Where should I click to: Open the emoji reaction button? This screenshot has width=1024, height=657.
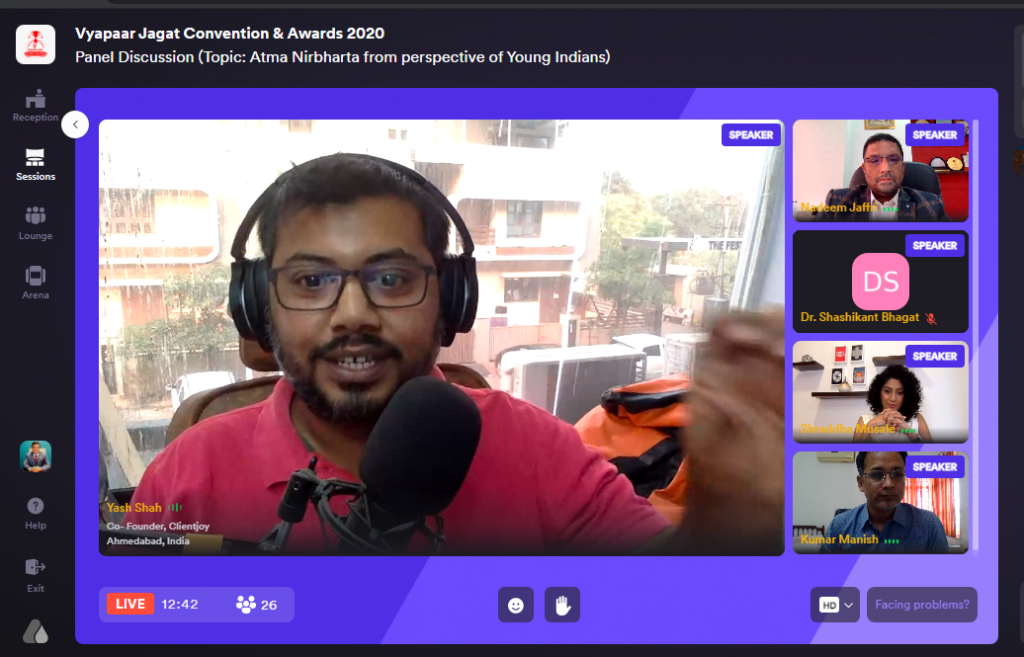[516, 605]
